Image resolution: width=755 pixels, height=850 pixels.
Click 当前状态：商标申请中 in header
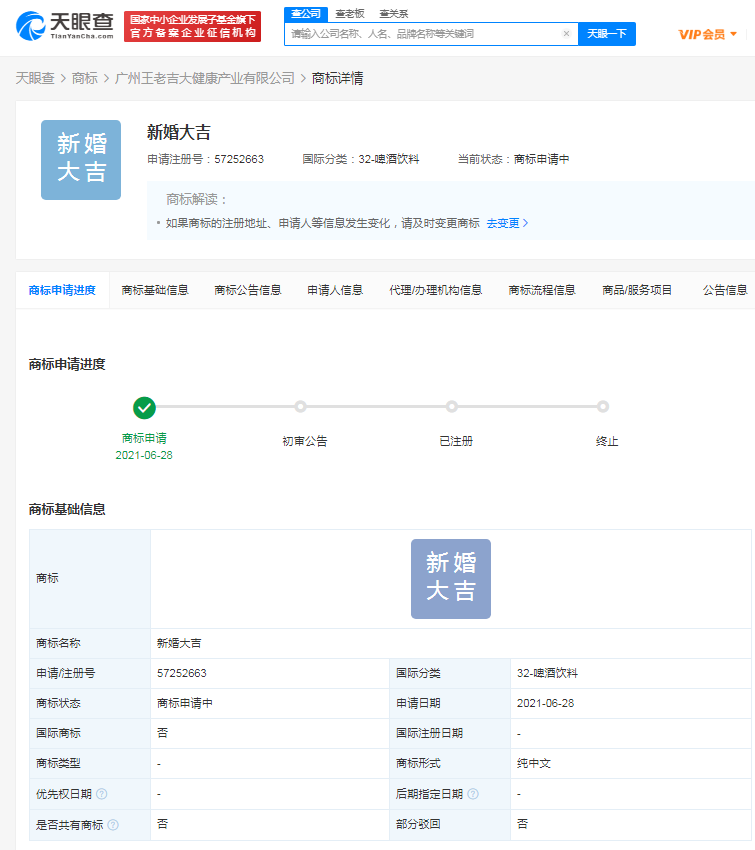point(513,159)
